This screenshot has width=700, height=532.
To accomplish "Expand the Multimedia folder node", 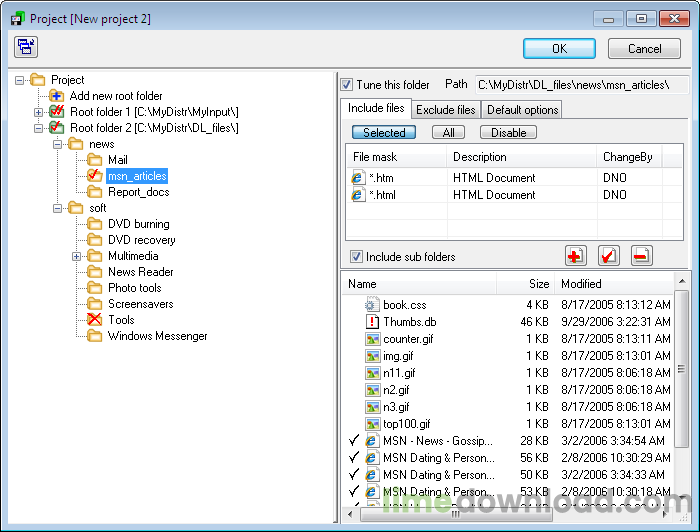I will coord(76,256).
